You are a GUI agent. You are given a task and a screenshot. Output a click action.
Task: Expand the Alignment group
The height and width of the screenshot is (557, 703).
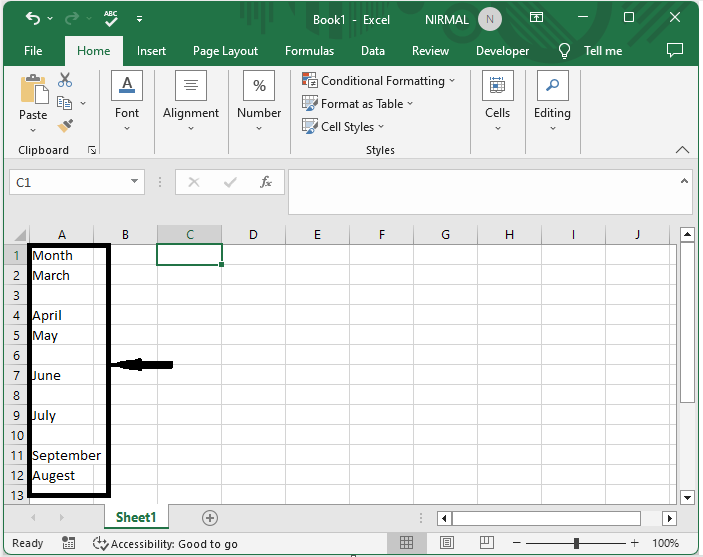pyautogui.click(x=191, y=101)
